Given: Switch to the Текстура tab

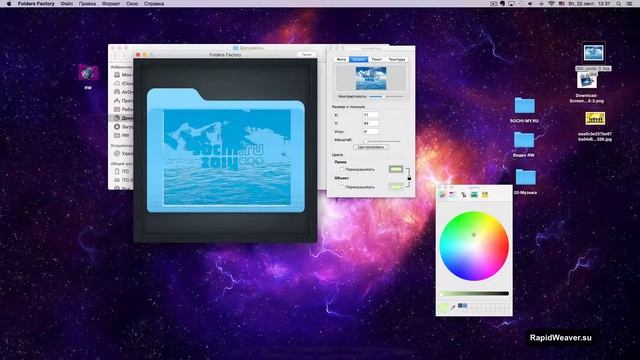Looking at the screenshot, I should pos(396,60).
